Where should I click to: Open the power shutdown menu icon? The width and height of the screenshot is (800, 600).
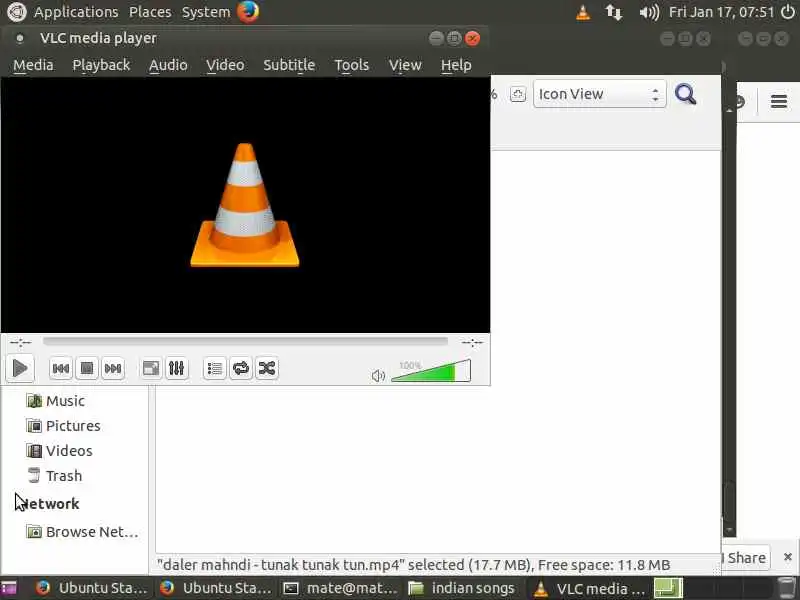788,12
